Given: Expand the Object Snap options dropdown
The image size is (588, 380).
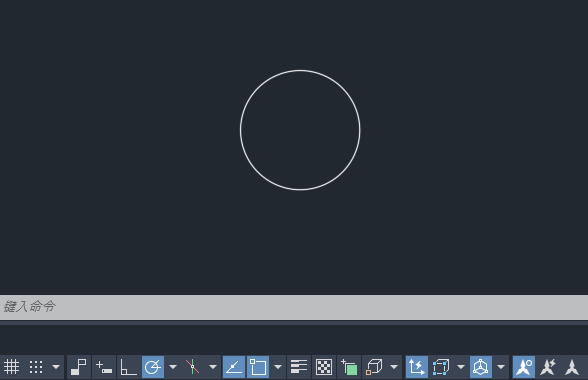Looking at the screenshot, I should [x=278, y=367].
